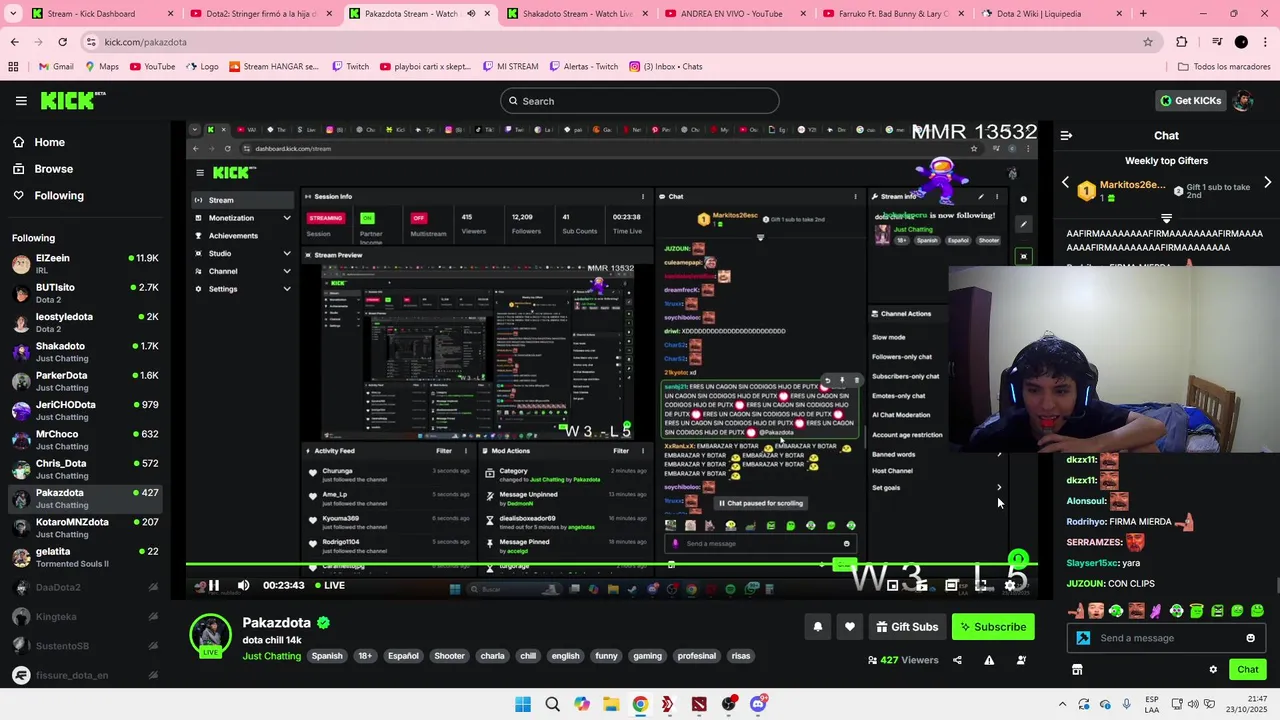The width and height of the screenshot is (1280, 720).
Task: Show previous weekly top gifter
Action: [1065, 183]
